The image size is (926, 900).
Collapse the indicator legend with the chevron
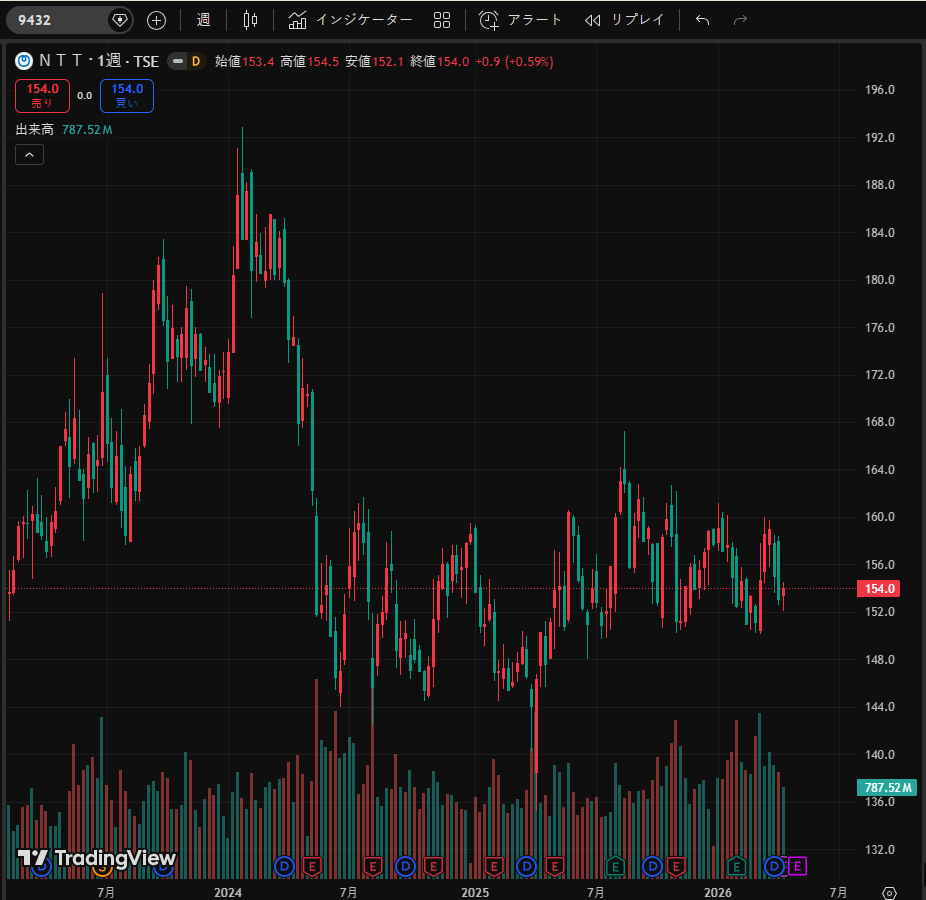point(30,155)
